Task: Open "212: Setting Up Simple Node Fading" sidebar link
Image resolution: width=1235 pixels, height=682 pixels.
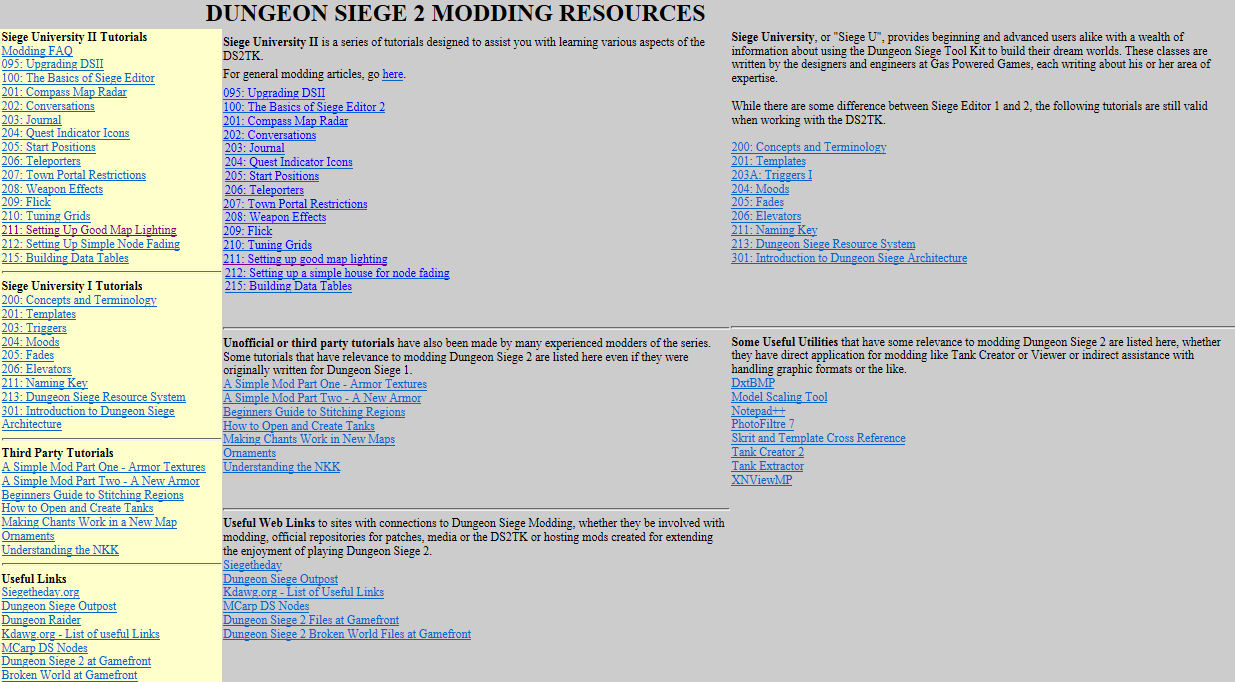Action: (91, 244)
